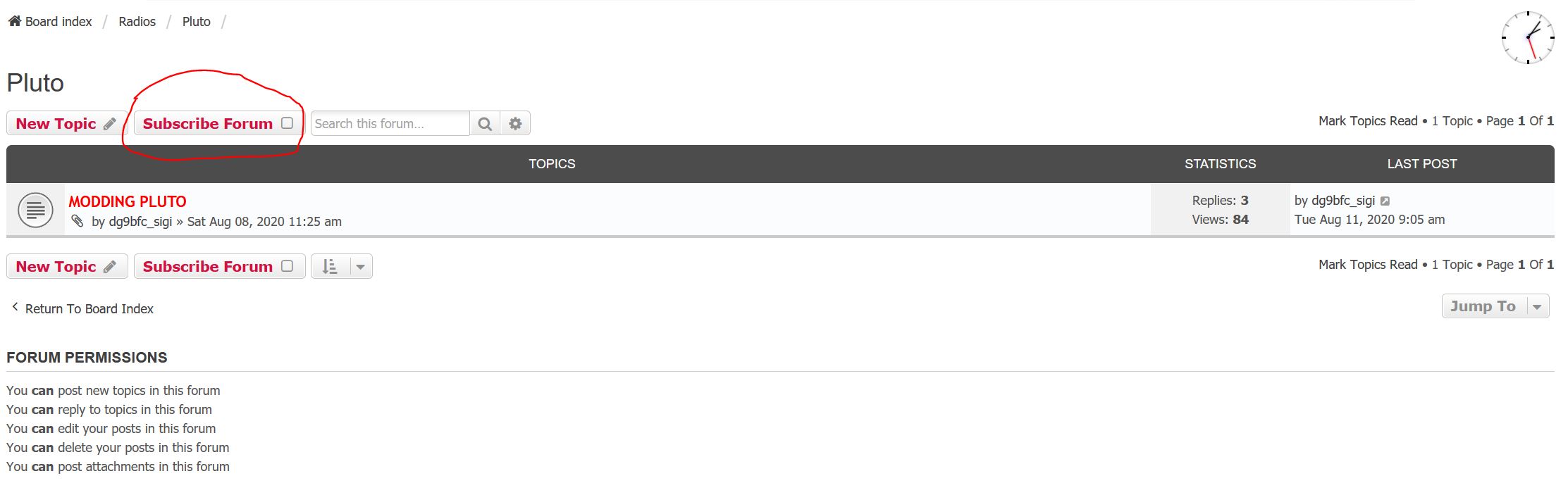
Task: Click the topic read-status icon for MODDING PLUTO
Action: pos(35,210)
